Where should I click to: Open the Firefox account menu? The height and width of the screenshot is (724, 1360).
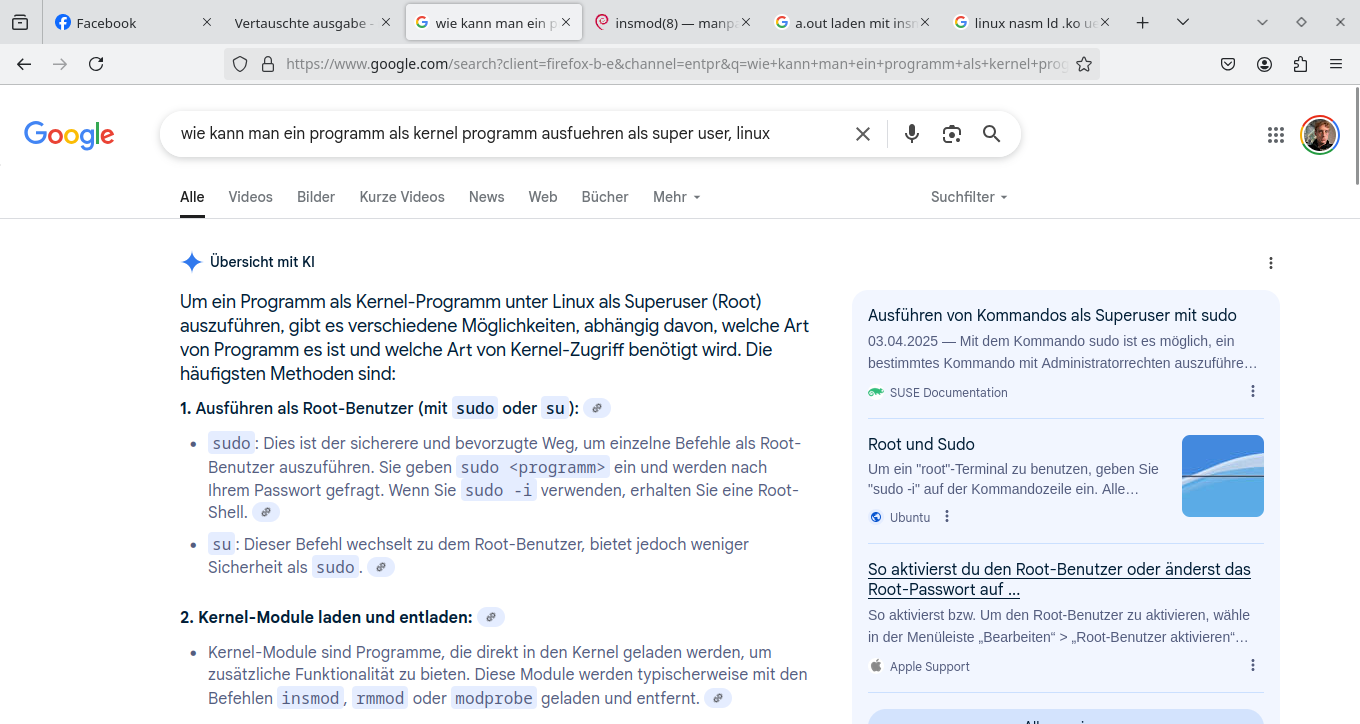[x=1264, y=63]
